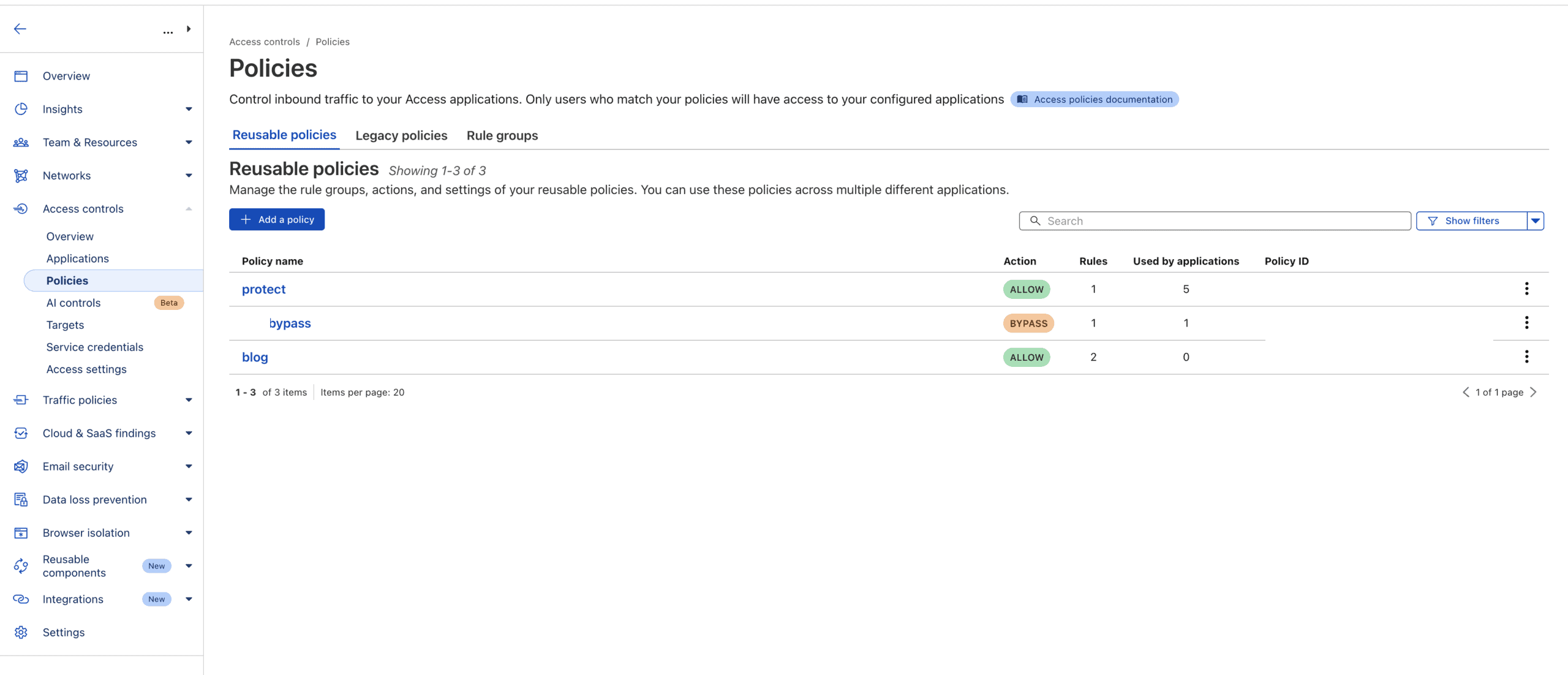Click the BYPASS badge in bypass row

tap(1028, 323)
